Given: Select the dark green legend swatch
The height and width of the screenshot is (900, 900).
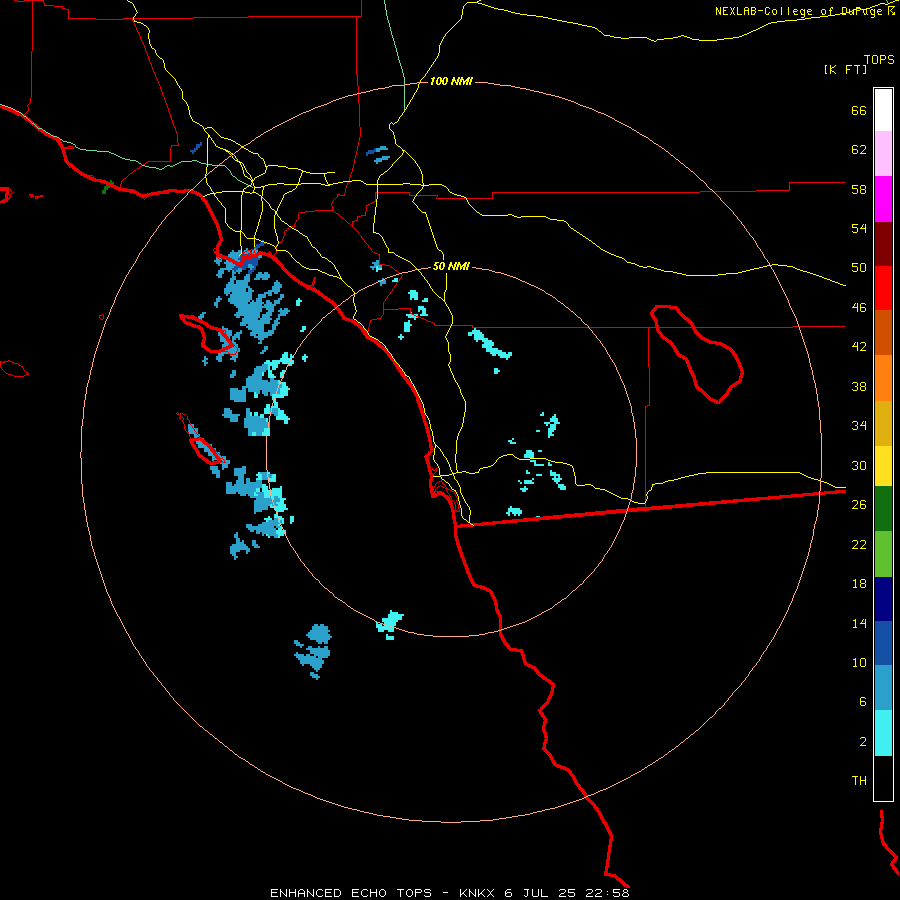Looking at the screenshot, I should [883, 509].
